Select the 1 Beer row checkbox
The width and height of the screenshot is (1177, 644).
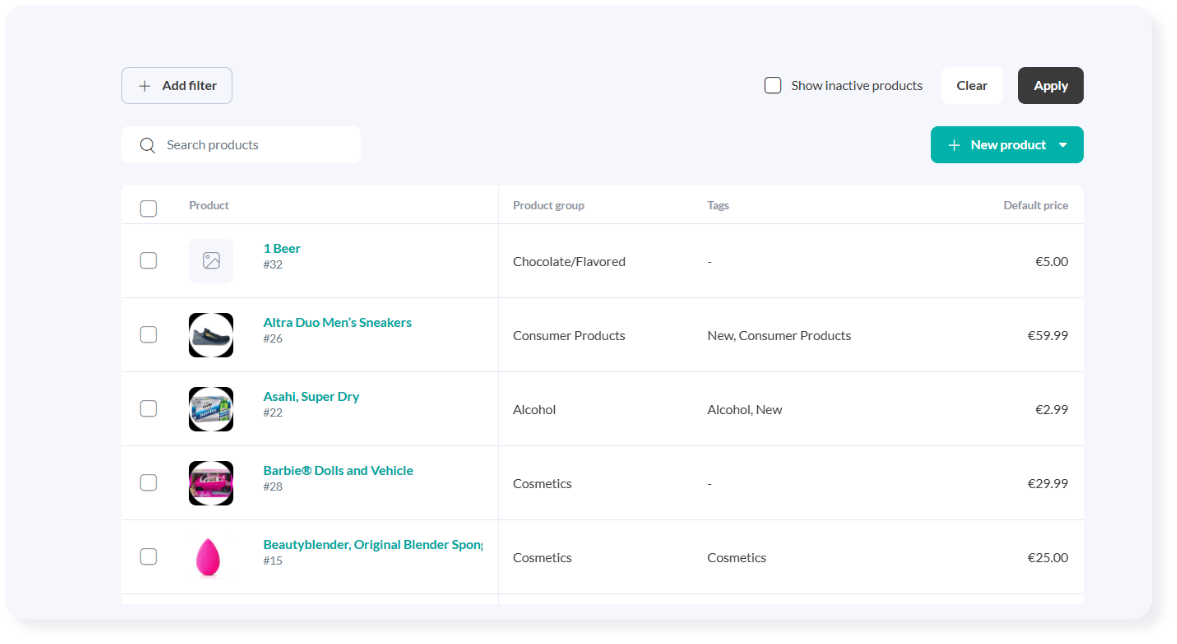point(149,260)
